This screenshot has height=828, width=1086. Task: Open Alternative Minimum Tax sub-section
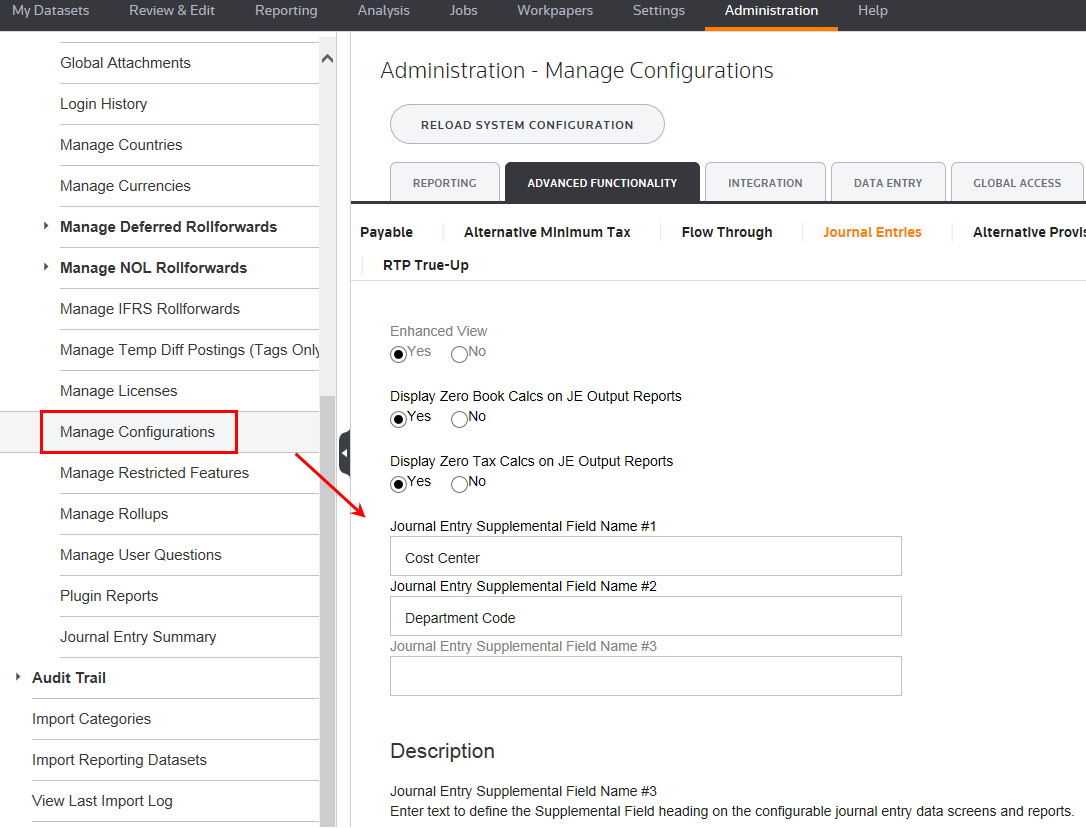point(547,232)
